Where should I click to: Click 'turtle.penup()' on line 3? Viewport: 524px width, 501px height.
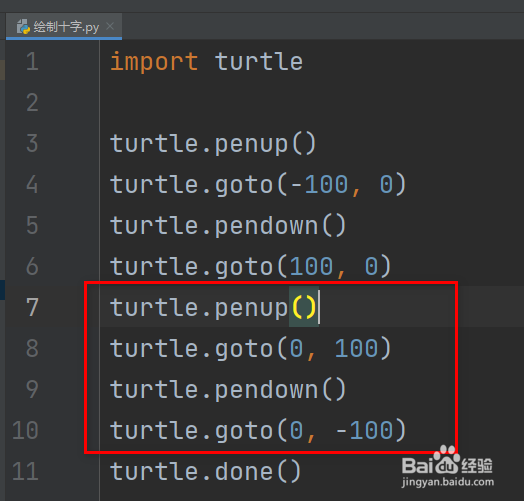(x=213, y=144)
